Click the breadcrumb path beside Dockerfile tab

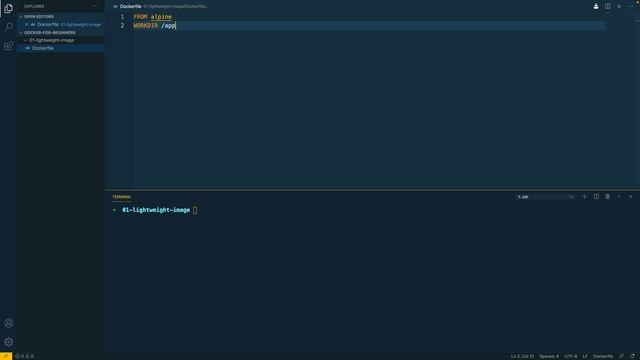[176, 6]
